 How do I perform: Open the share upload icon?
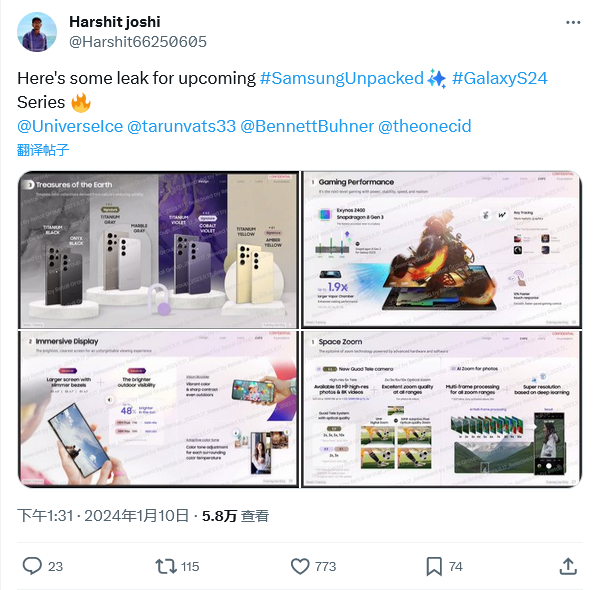coord(568,566)
